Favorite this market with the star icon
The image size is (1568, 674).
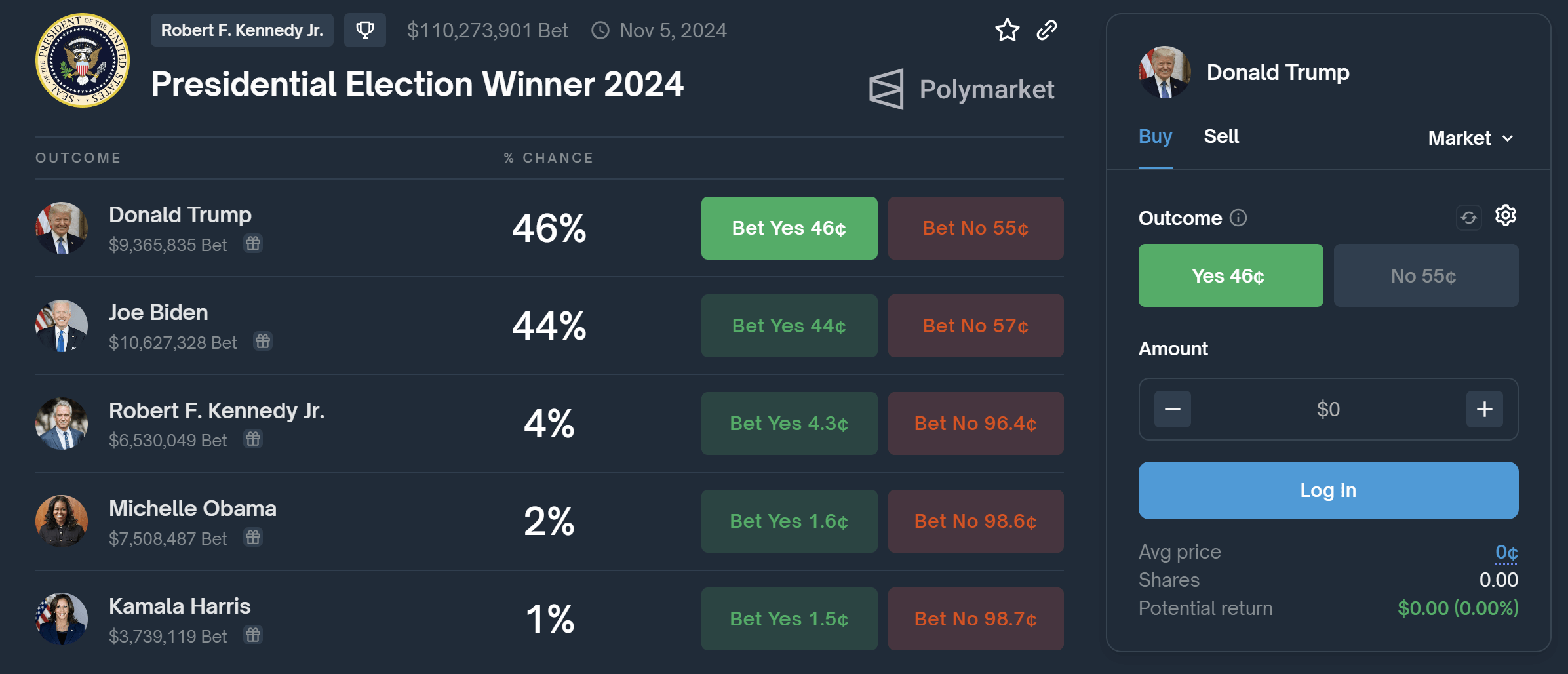(x=1007, y=30)
